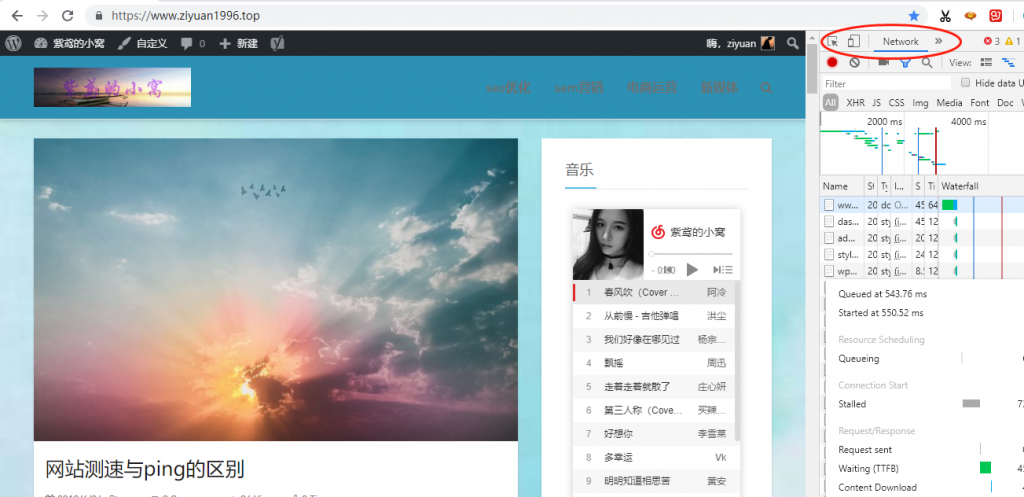This screenshot has height=497, width=1024.
Task: Click the red errors count indicator
Action: 992,41
